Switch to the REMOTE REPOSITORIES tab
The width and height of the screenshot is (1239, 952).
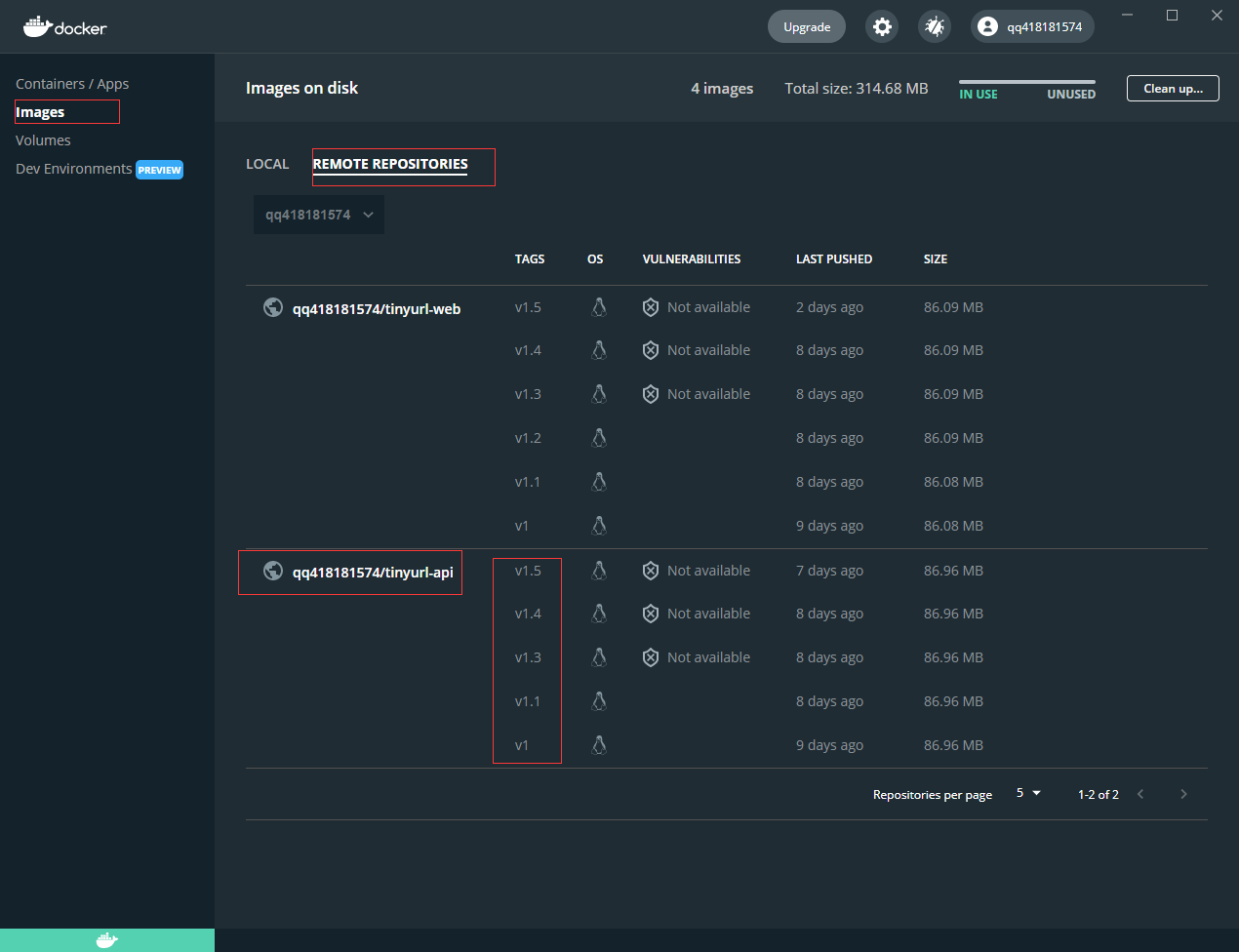[x=390, y=164]
